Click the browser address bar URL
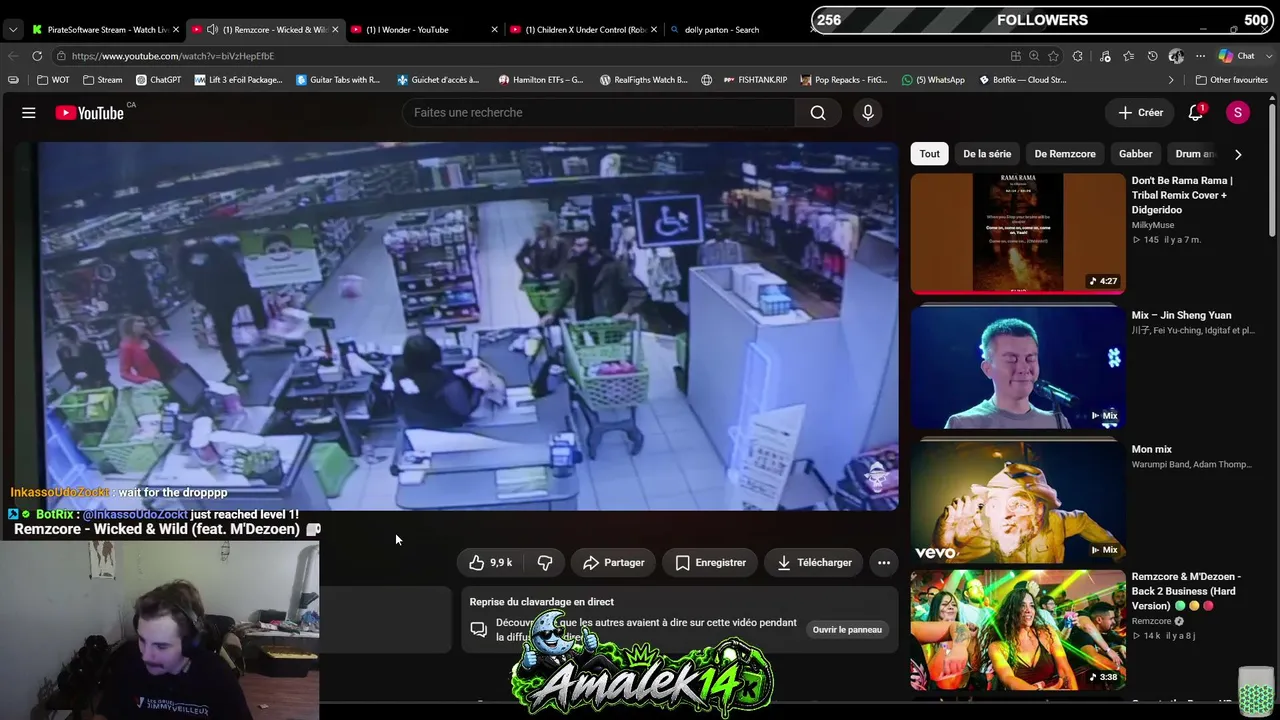Screen dimensions: 1280x720 pos(173,56)
